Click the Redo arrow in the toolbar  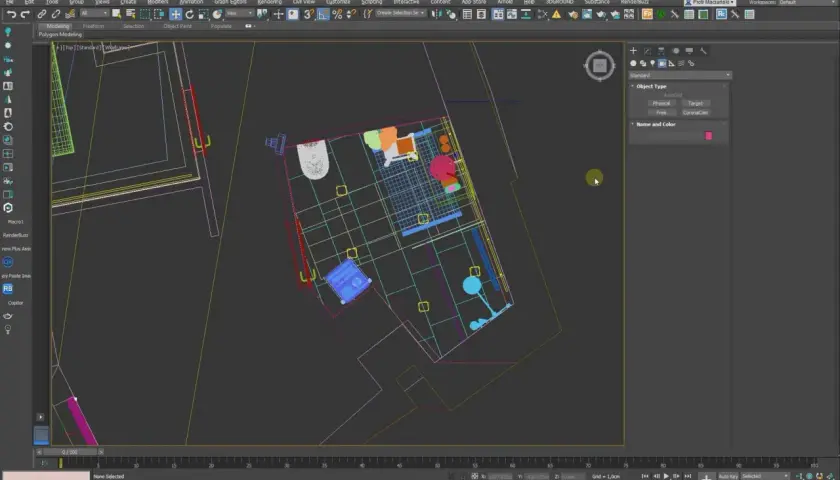coord(25,14)
